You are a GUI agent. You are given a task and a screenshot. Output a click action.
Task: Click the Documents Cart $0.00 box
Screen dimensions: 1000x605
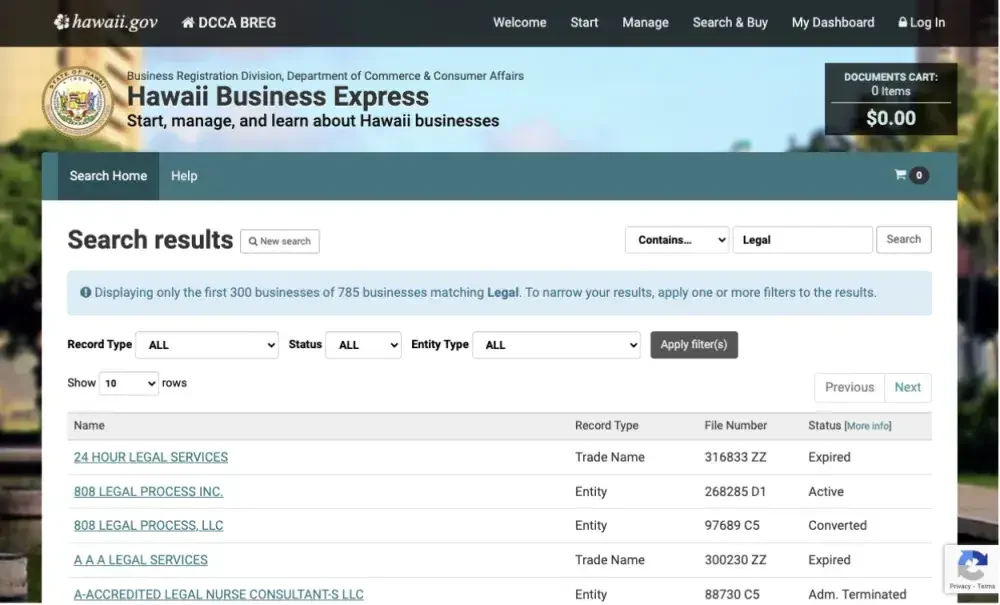click(891, 99)
